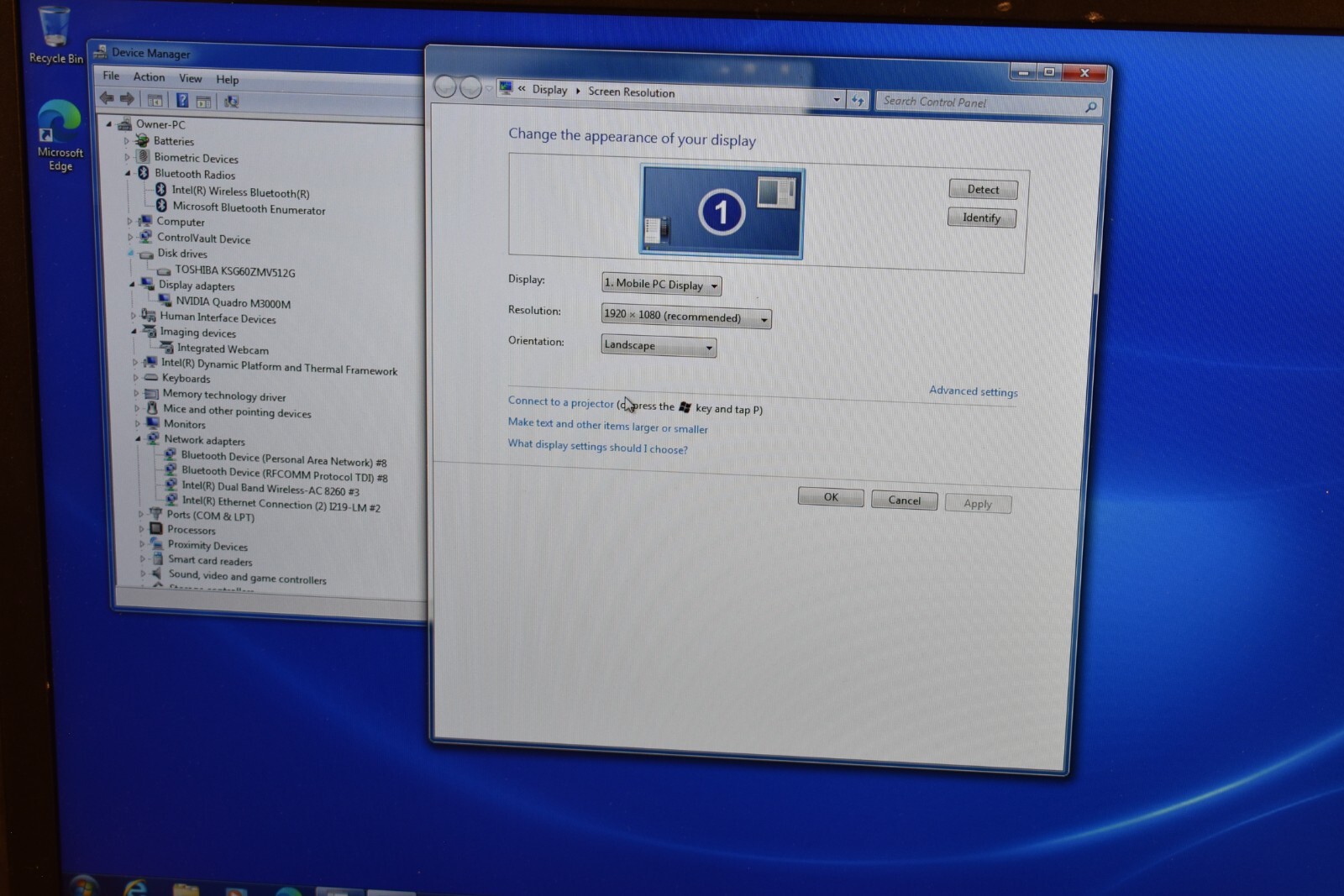1344x896 pixels.
Task: Click search magnifier in Control Panel box
Action: [1090, 107]
